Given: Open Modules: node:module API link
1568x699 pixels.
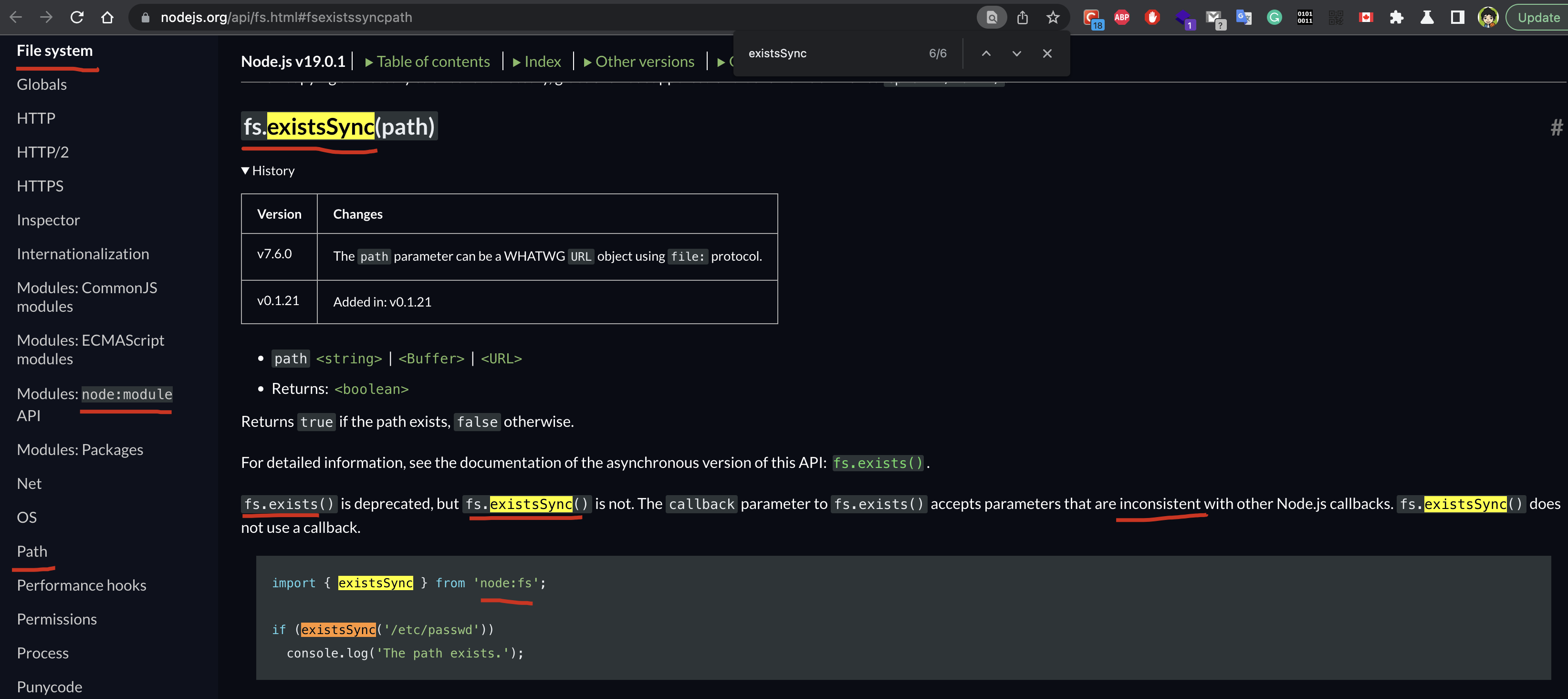Looking at the screenshot, I should (94, 404).
